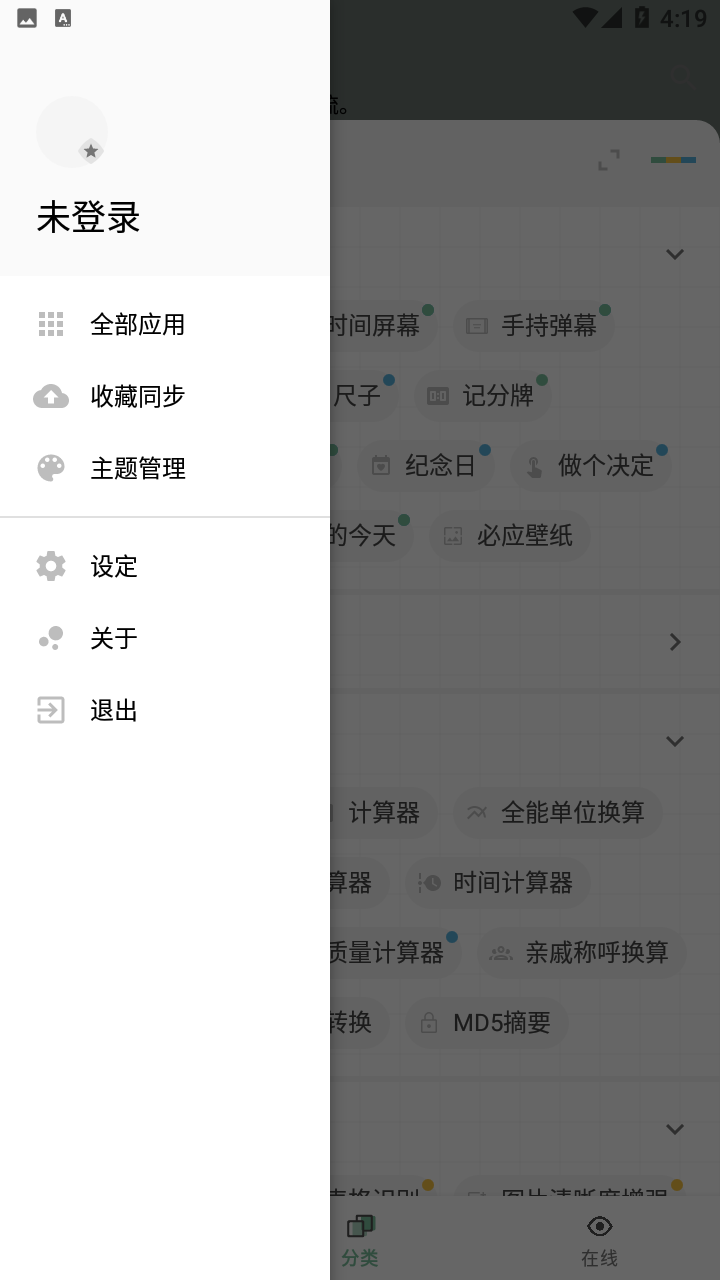Switch to the 分类 tab

[359, 1241]
